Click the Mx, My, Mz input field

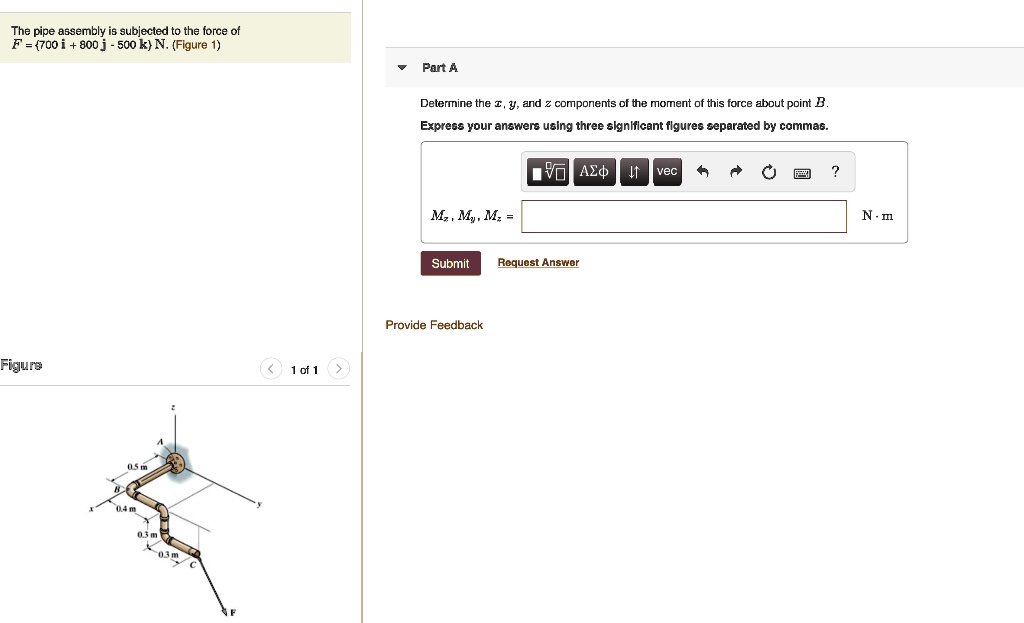pos(684,216)
